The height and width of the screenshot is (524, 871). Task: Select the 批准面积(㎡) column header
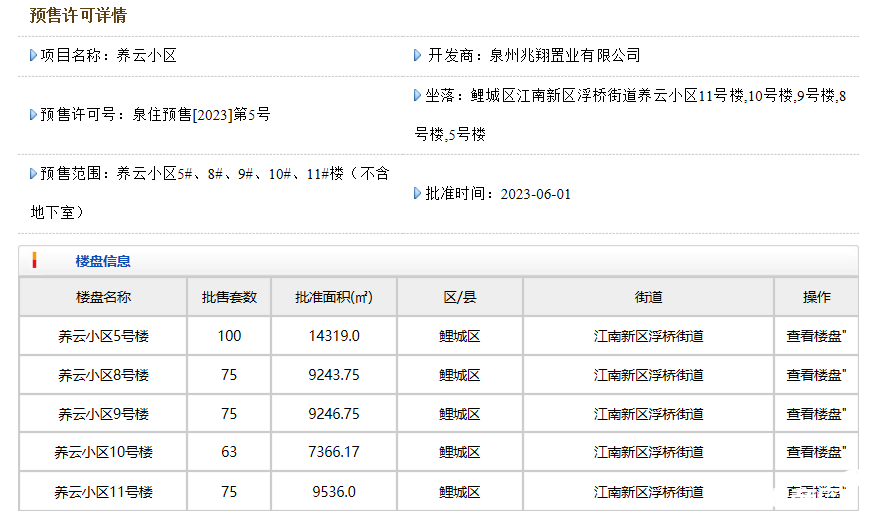(x=334, y=297)
